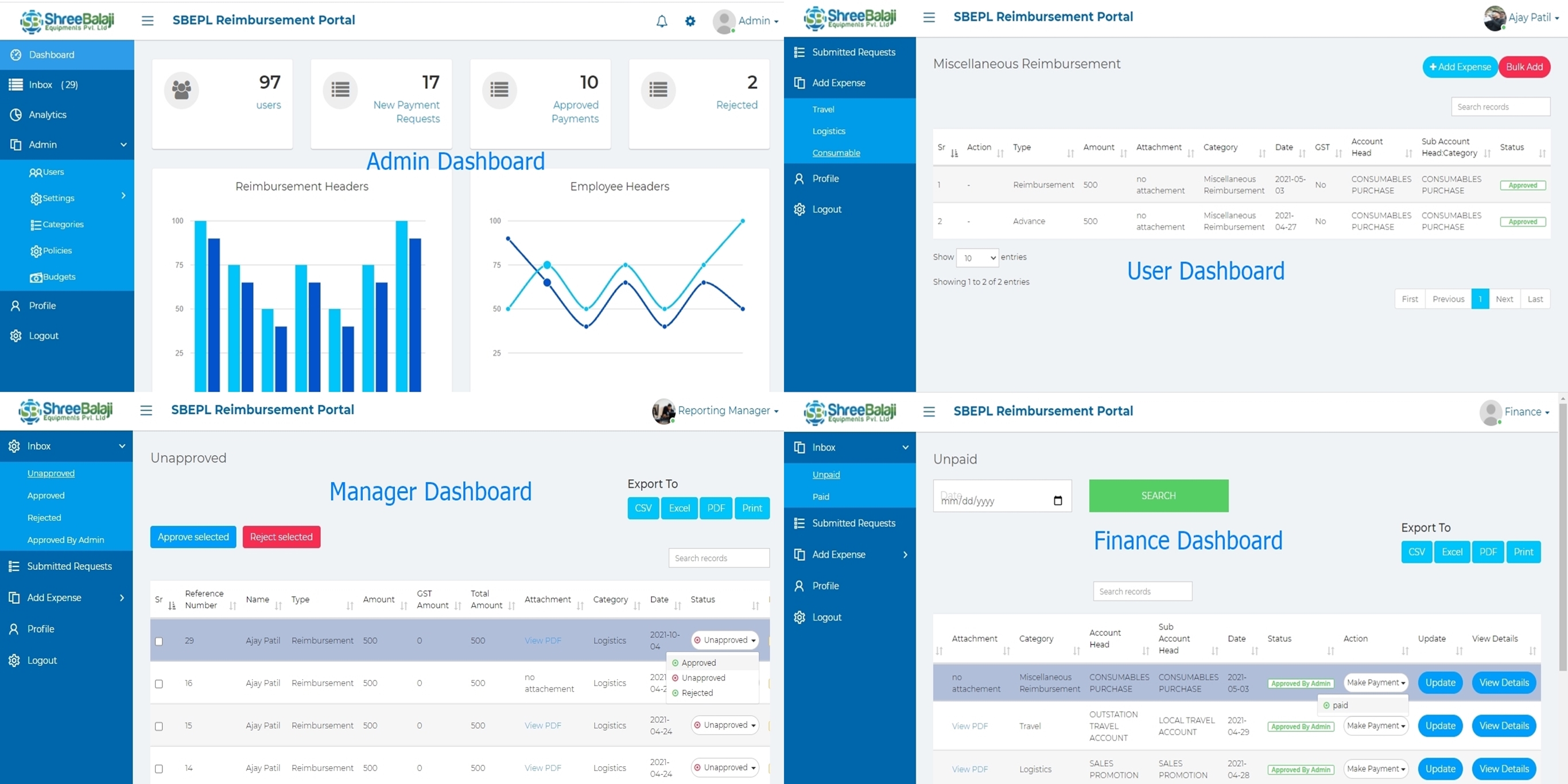Click the Approve selected button
Viewport: 1568px width, 784px height.
(193, 537)
